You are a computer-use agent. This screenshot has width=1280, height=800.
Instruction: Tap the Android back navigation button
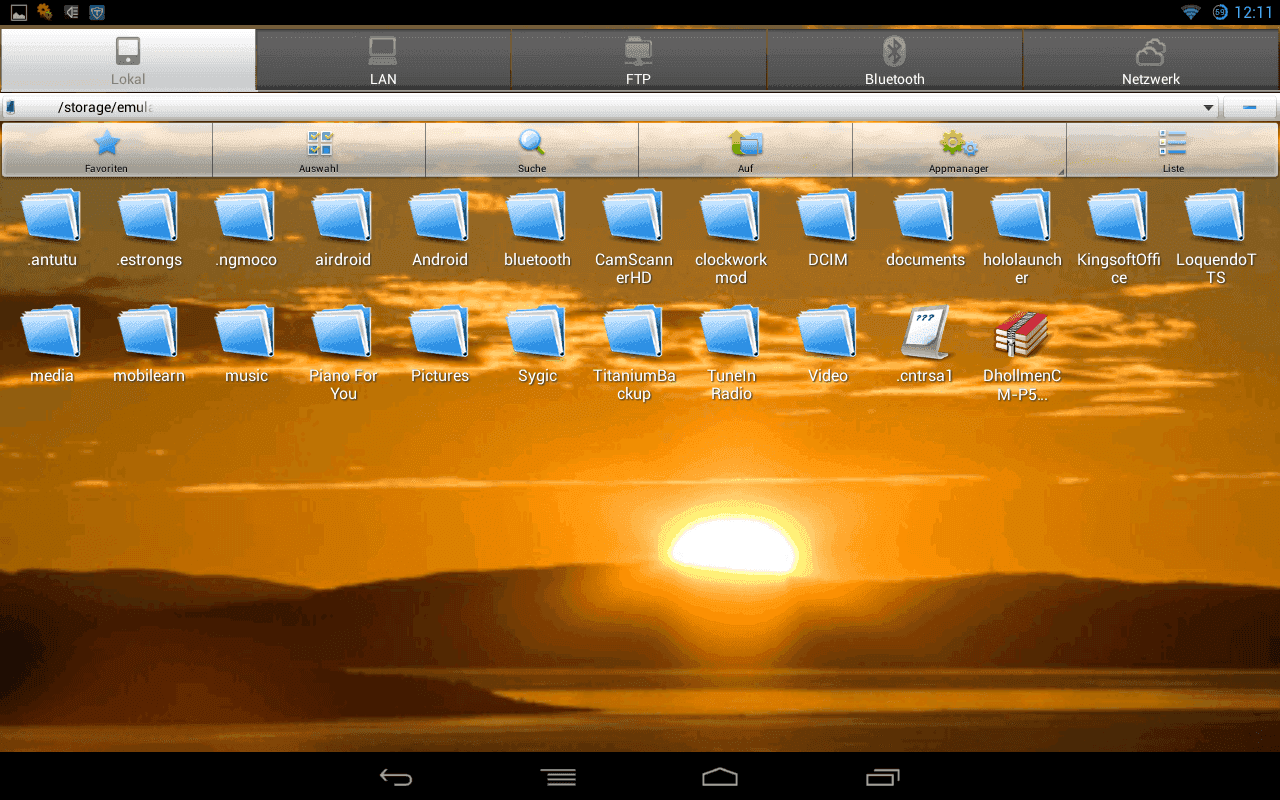[396, 777]
